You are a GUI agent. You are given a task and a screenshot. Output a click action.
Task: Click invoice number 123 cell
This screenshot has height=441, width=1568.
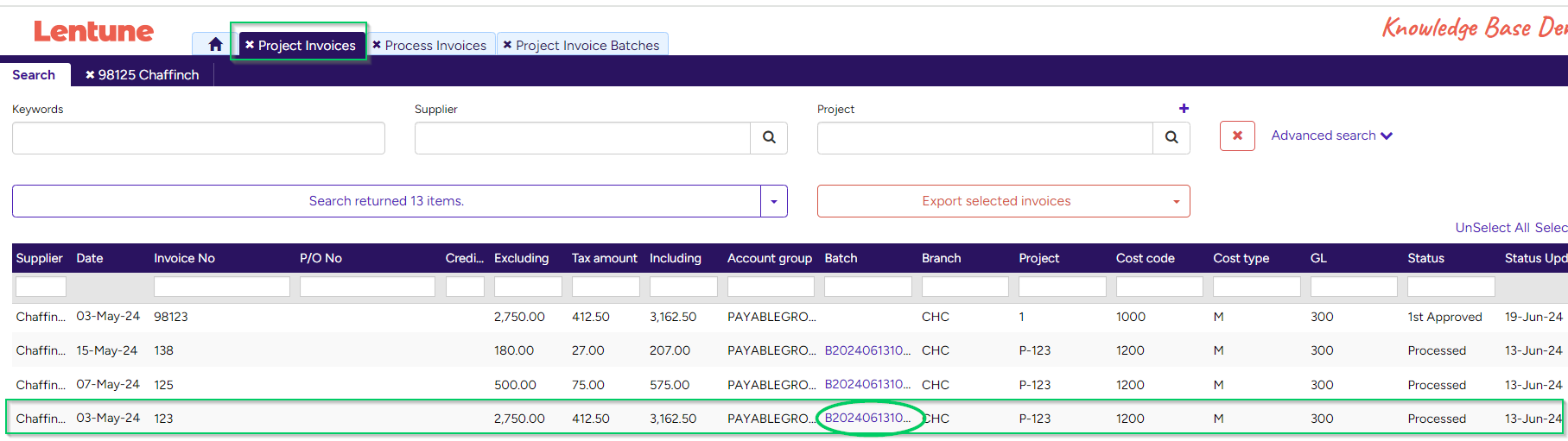(163, 419)
